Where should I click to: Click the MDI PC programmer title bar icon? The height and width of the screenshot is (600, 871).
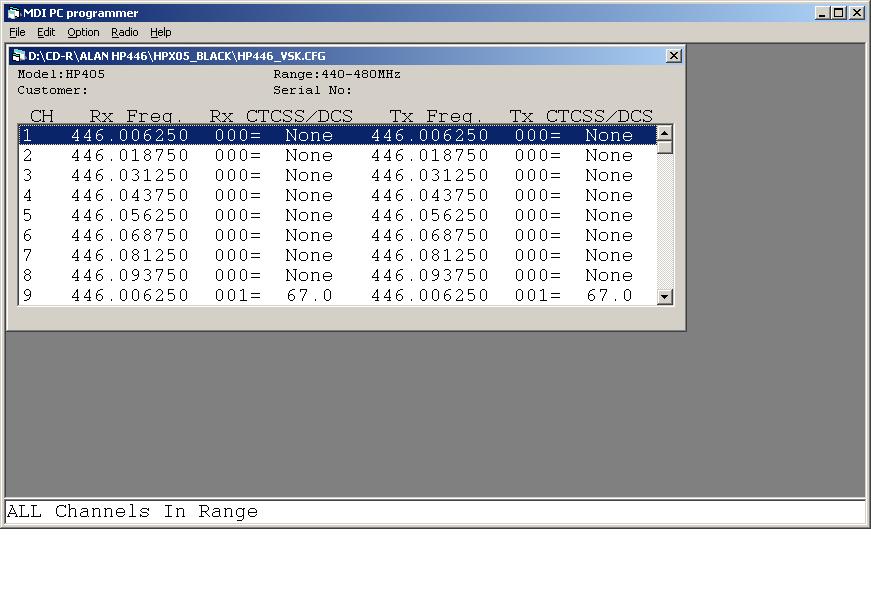13,13
